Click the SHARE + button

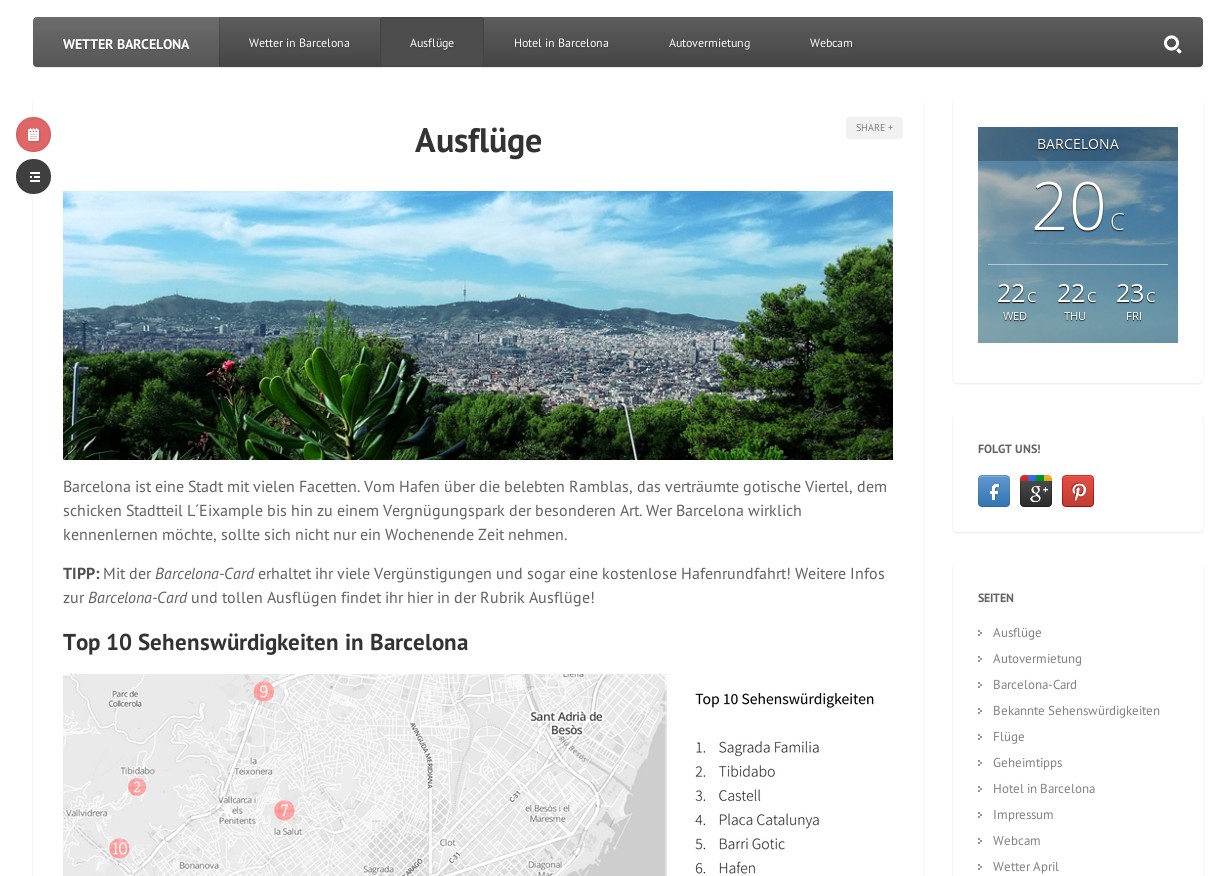point(874,128)
